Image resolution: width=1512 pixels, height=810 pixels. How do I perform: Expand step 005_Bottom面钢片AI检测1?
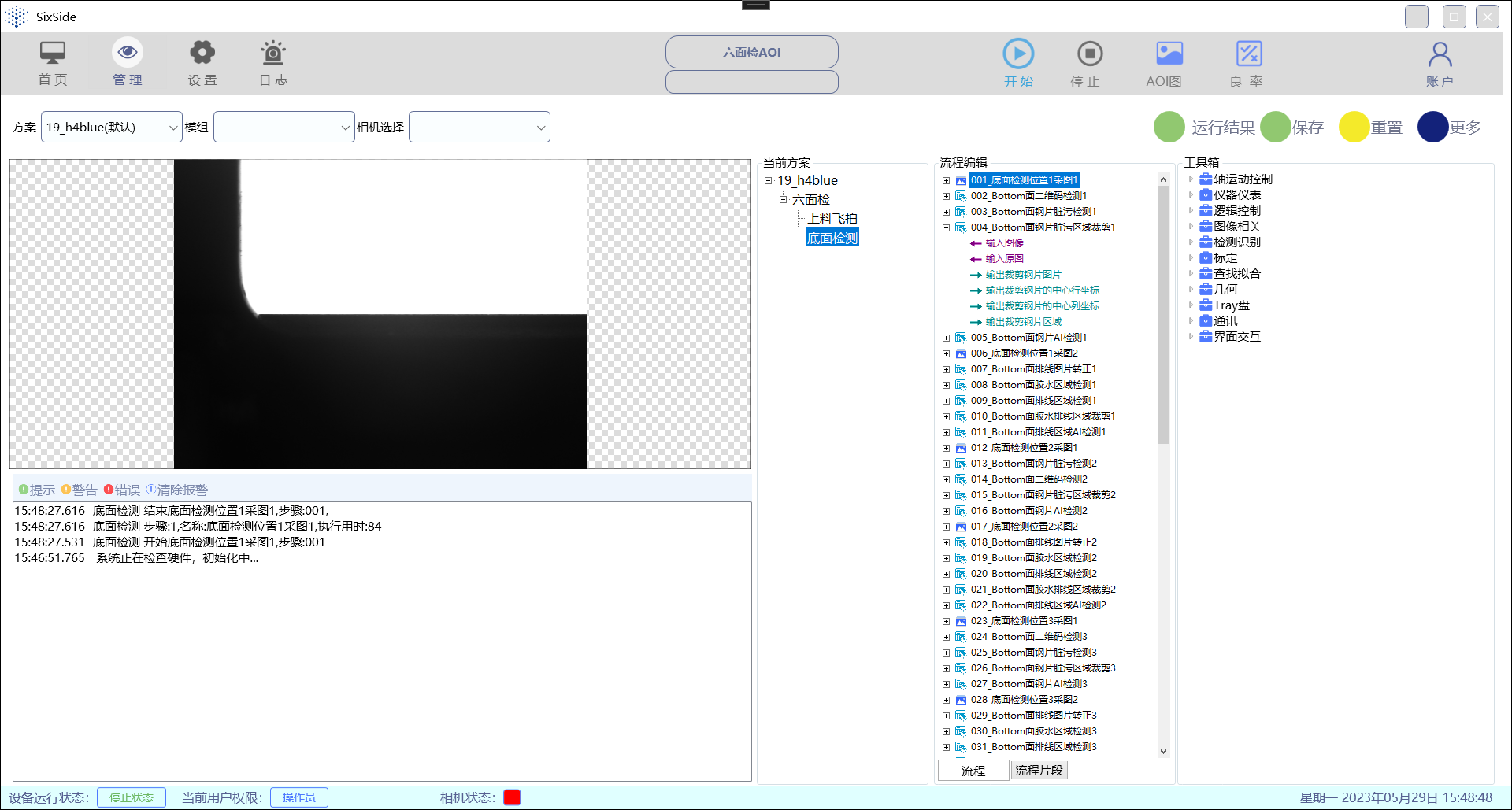[x=946, y=338]
